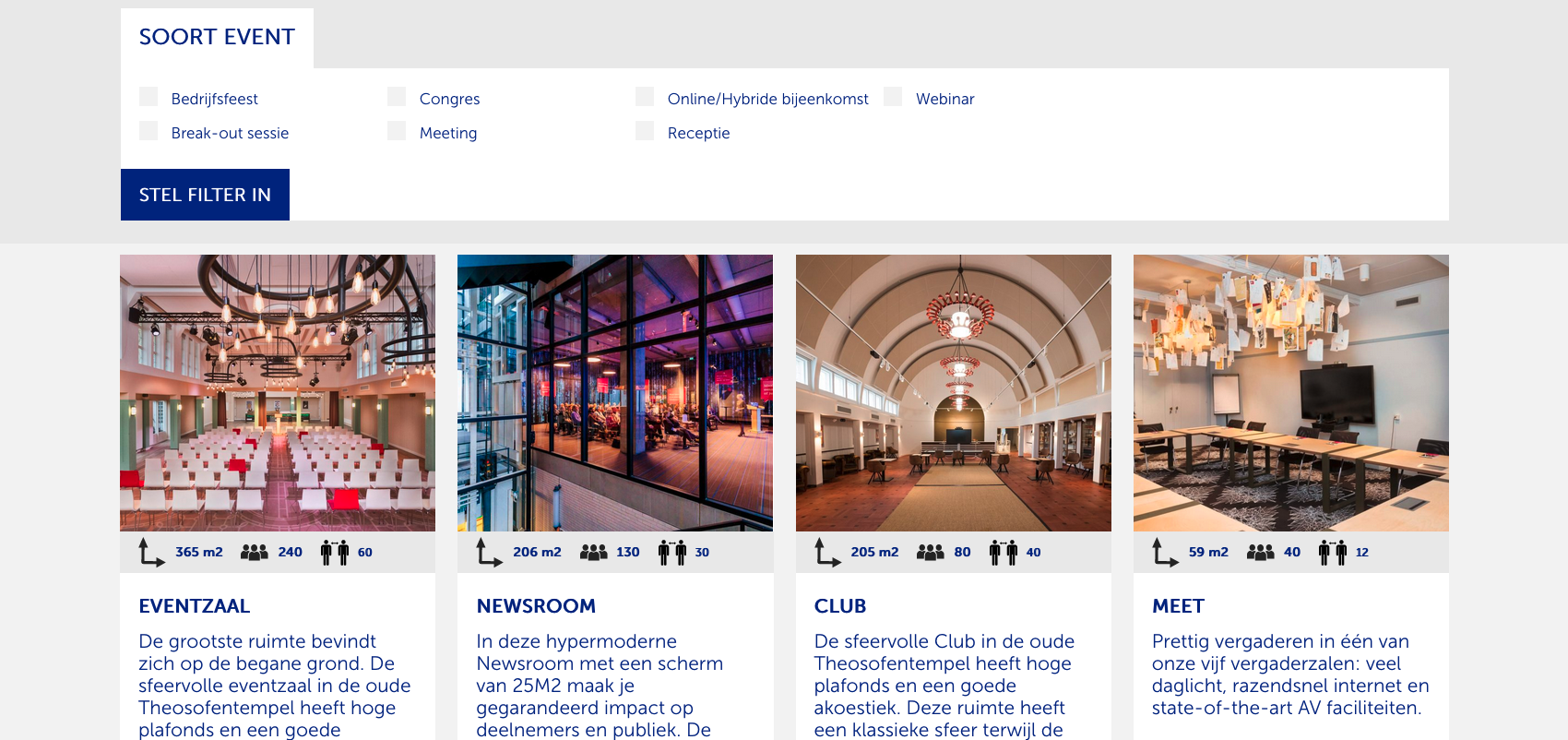This screenshot has width=1568, height=740.
Task: Click the Online/Hybride bijeenkomst label
Action: tap(768, 99)
